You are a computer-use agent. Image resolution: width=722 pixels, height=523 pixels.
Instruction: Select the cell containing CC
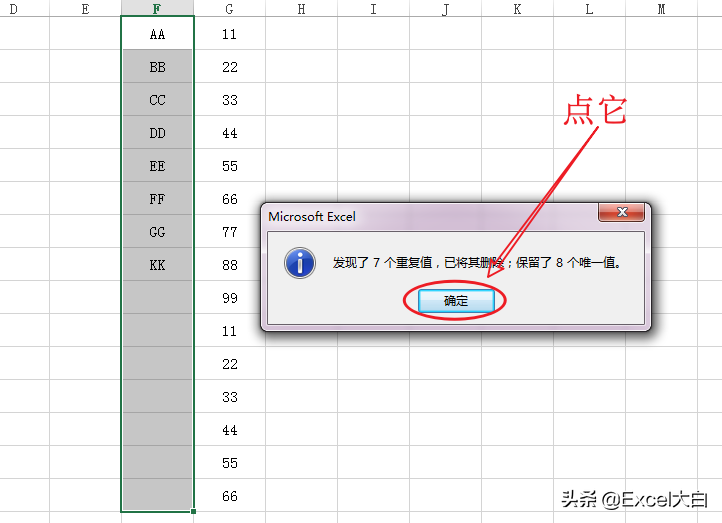[x=157, y=99]
